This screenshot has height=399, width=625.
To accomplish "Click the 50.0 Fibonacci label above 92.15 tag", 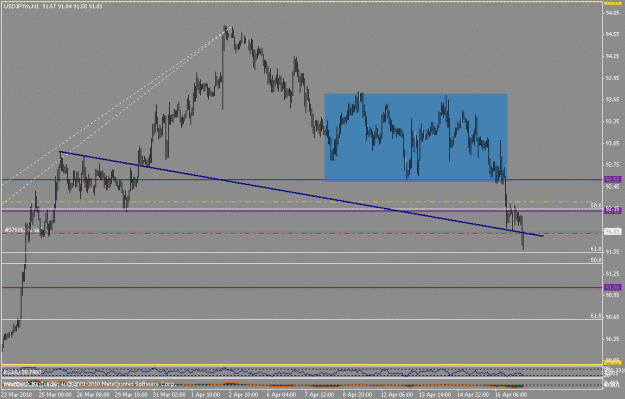I will pyautogui.click(x=596, y=205).
